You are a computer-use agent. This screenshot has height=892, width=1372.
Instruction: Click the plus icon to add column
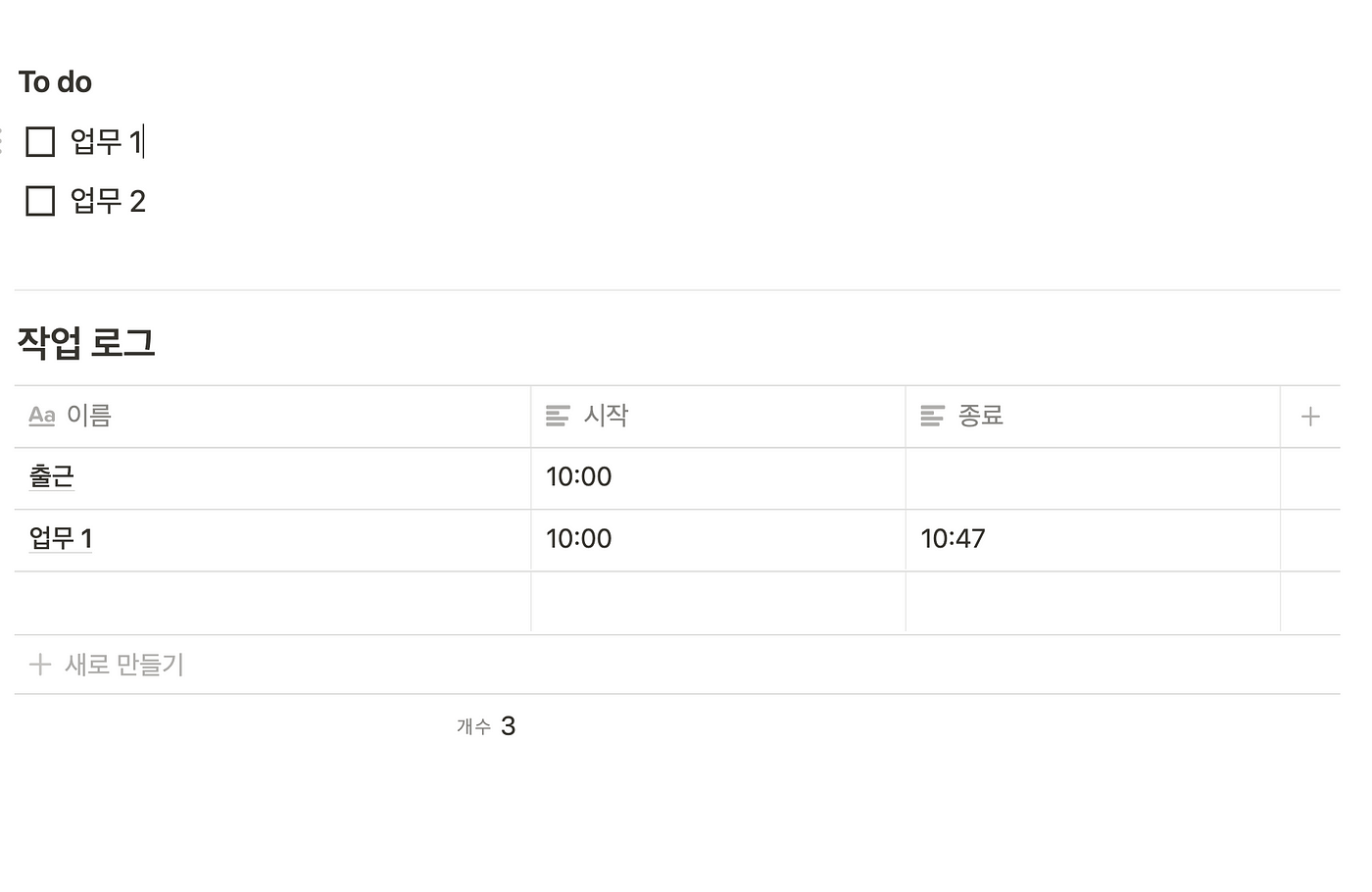(x=1310, y=417)
